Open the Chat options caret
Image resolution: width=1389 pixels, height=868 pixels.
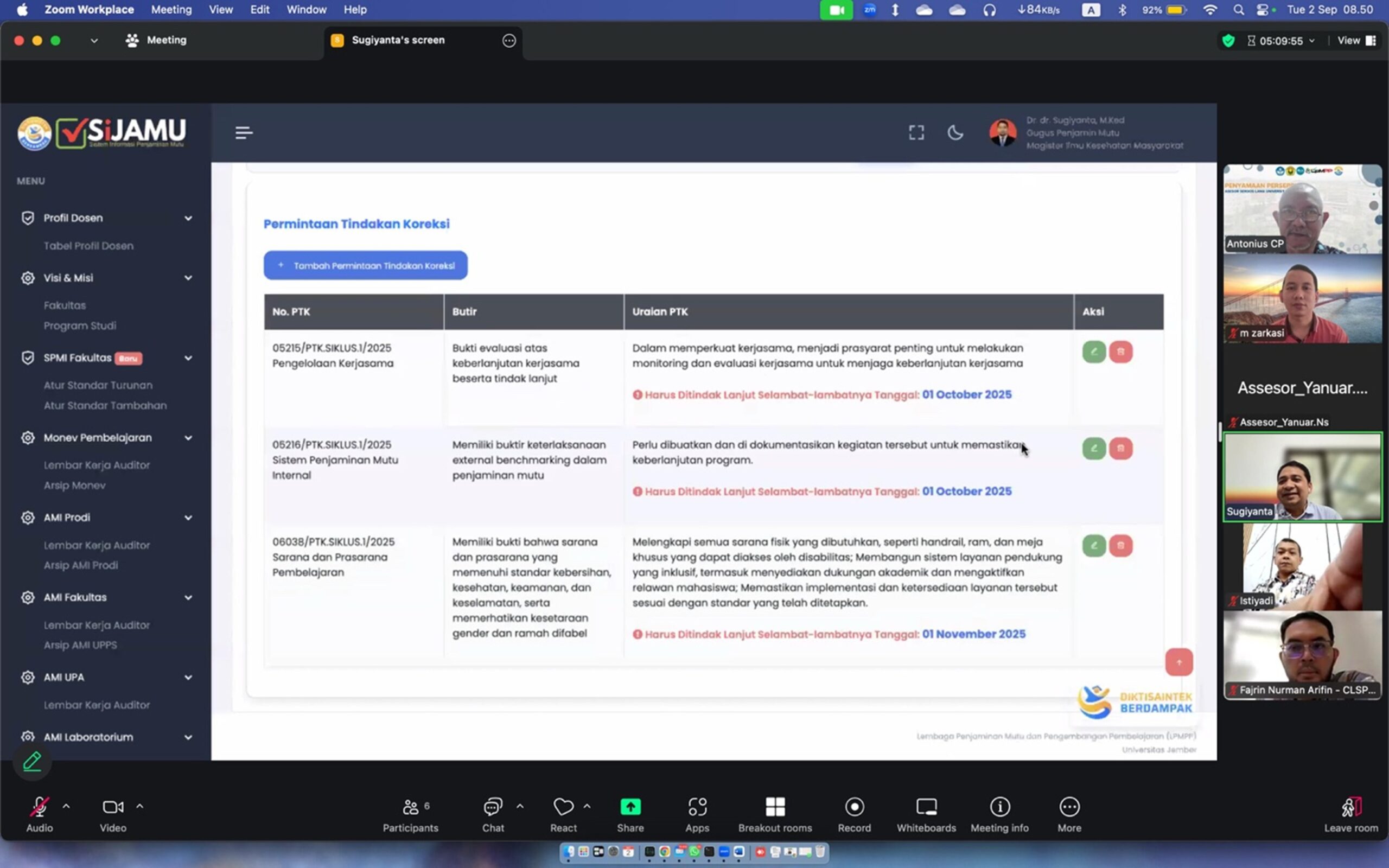[520, 806]
